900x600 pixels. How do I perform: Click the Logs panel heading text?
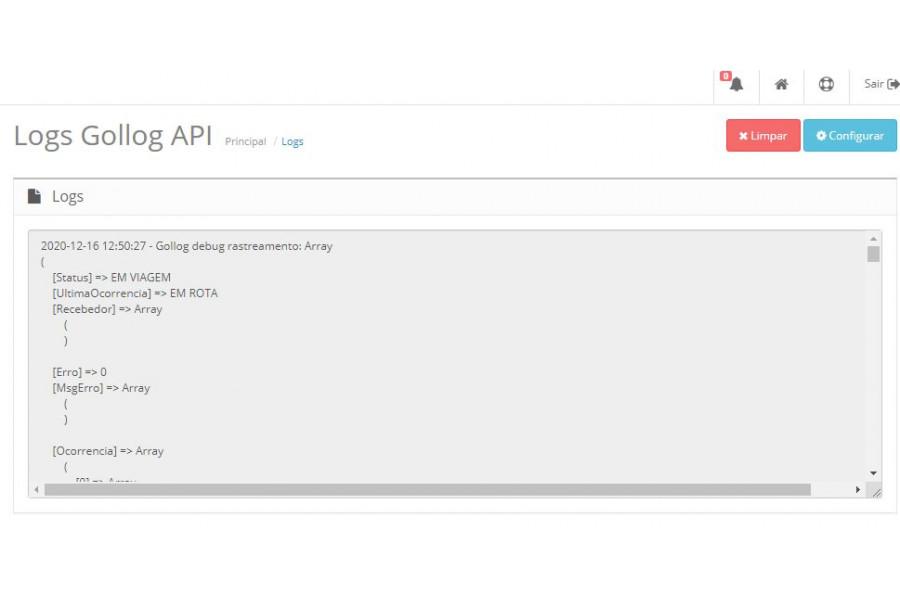(68, 196)
